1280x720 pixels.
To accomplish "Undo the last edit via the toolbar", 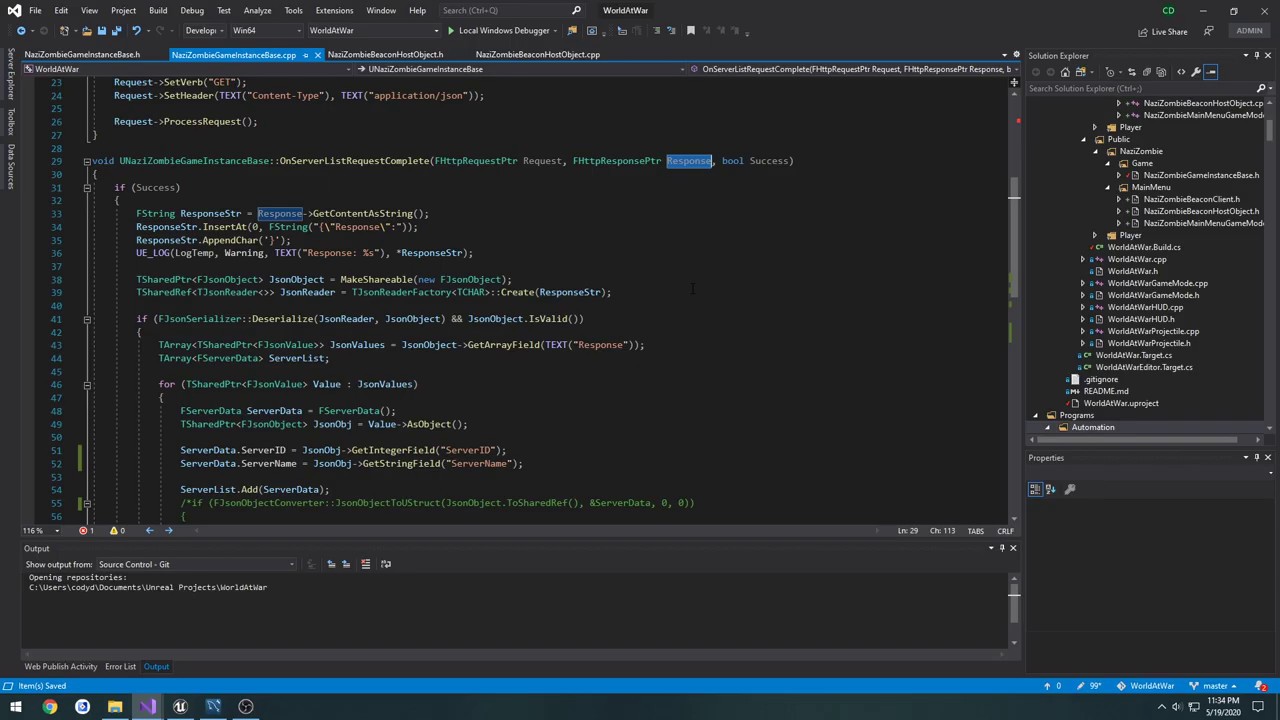I will click(136, 31).
